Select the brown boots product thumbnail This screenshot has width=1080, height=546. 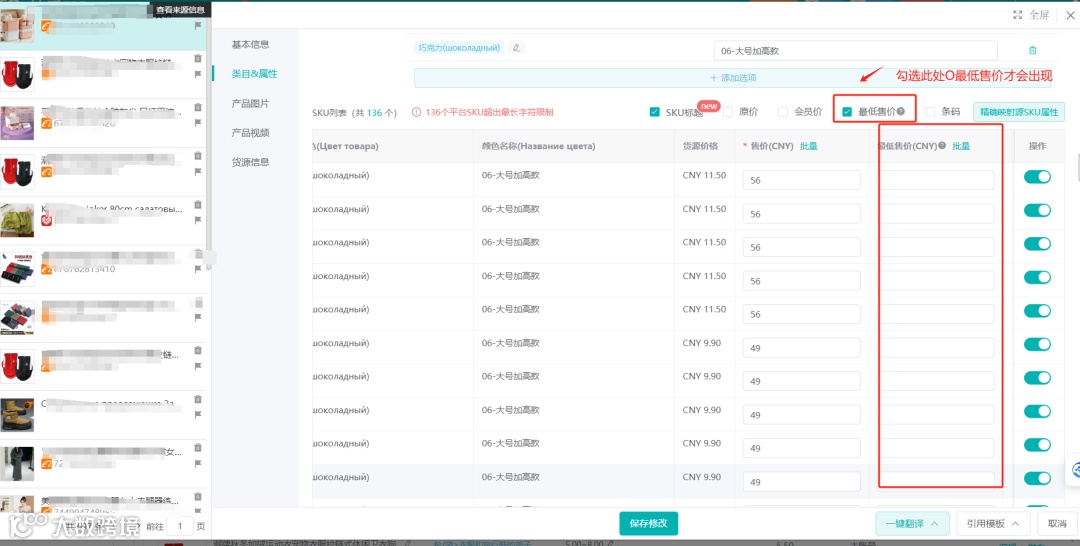tap(17, 414)
